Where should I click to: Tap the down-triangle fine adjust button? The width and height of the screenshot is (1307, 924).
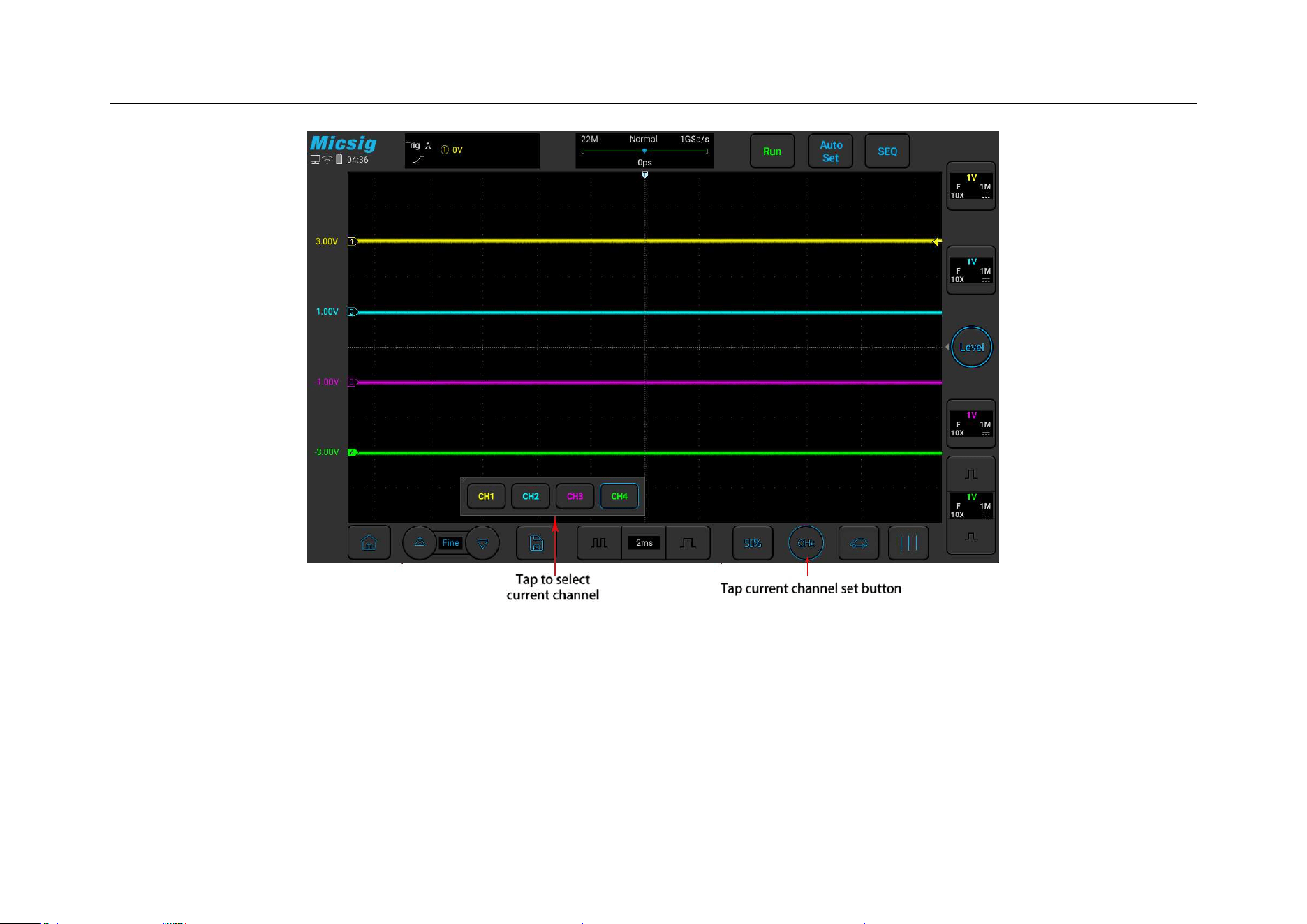click(x=482, y=543)
